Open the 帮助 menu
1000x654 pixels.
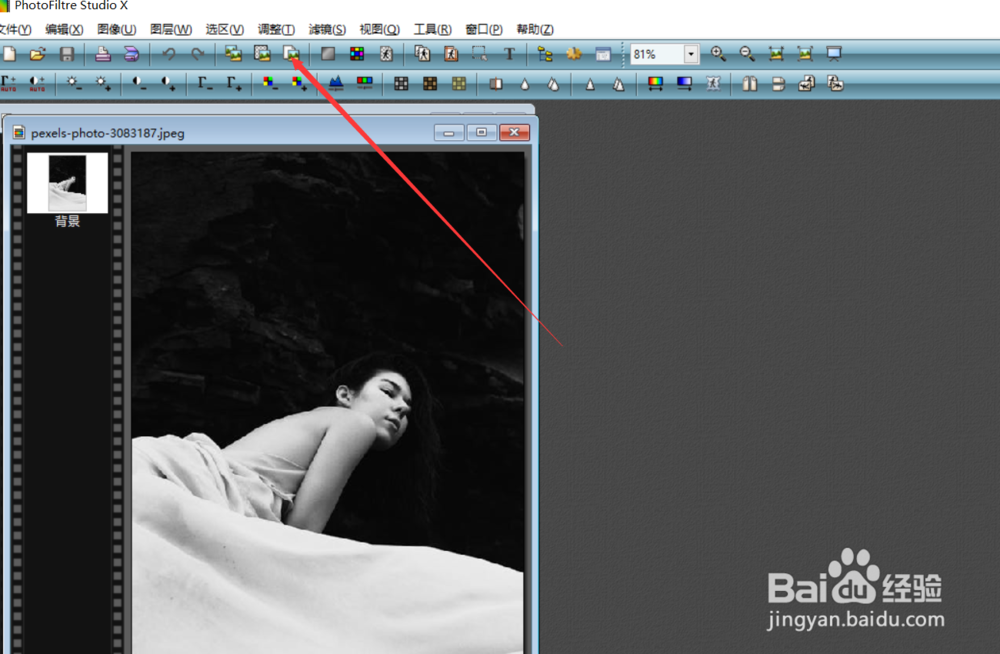(x=535, y=29)
